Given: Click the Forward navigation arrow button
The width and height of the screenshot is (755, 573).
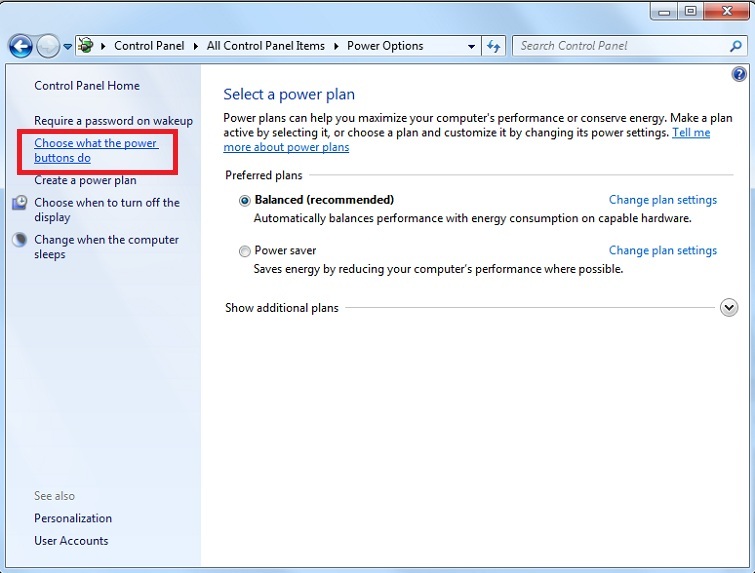Looking at the screenshot, I should [x=47, y=46].
